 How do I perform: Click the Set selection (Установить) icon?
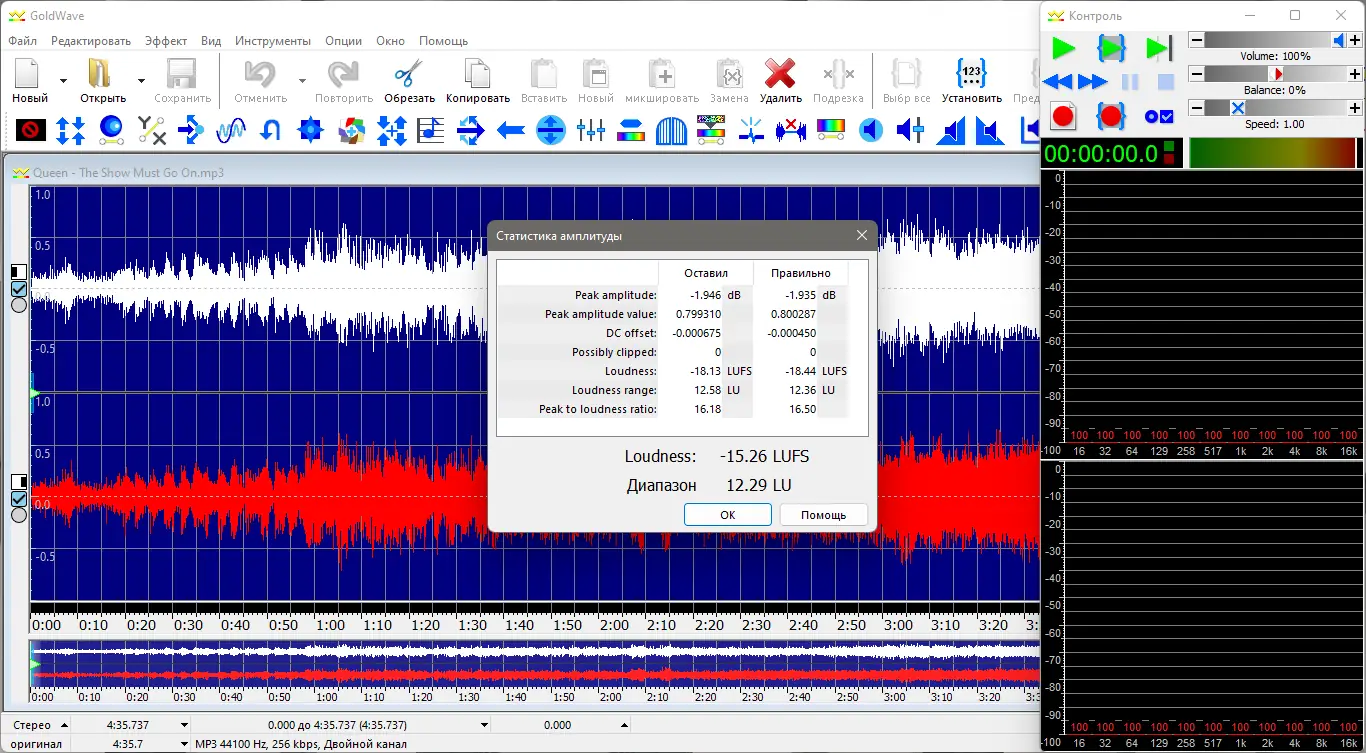click(x=971, y=75)
